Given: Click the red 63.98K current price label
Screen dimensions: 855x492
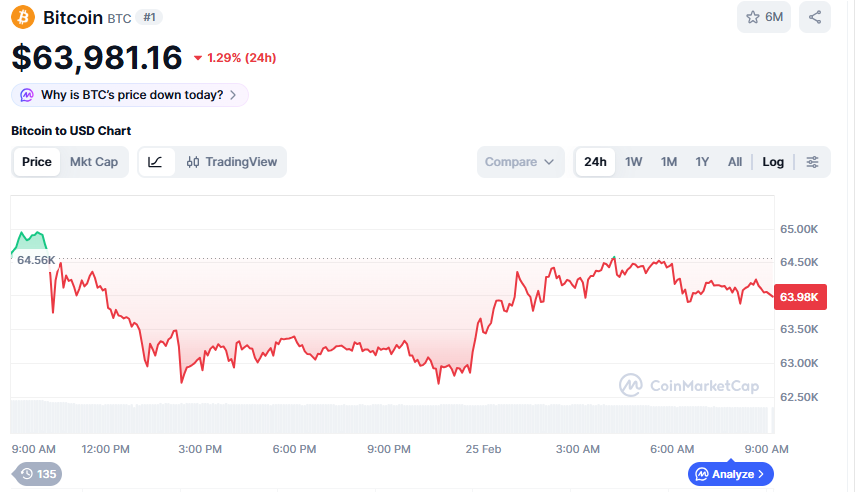Looking at the screenshot, I should 801,297.
